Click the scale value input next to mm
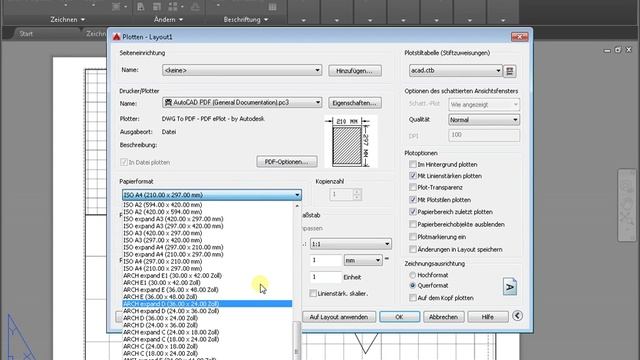Viewport: 640px width, 360px height. (x=325, y=260)
